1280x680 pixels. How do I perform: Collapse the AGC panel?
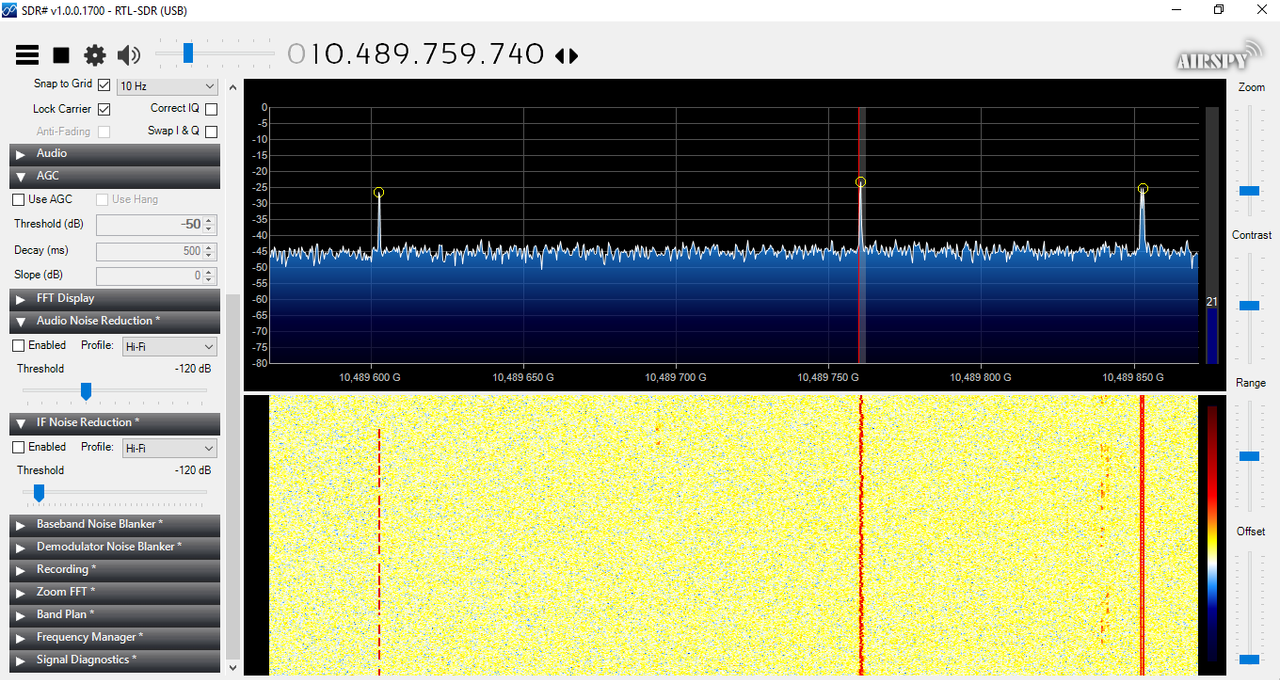click(115, 176)
